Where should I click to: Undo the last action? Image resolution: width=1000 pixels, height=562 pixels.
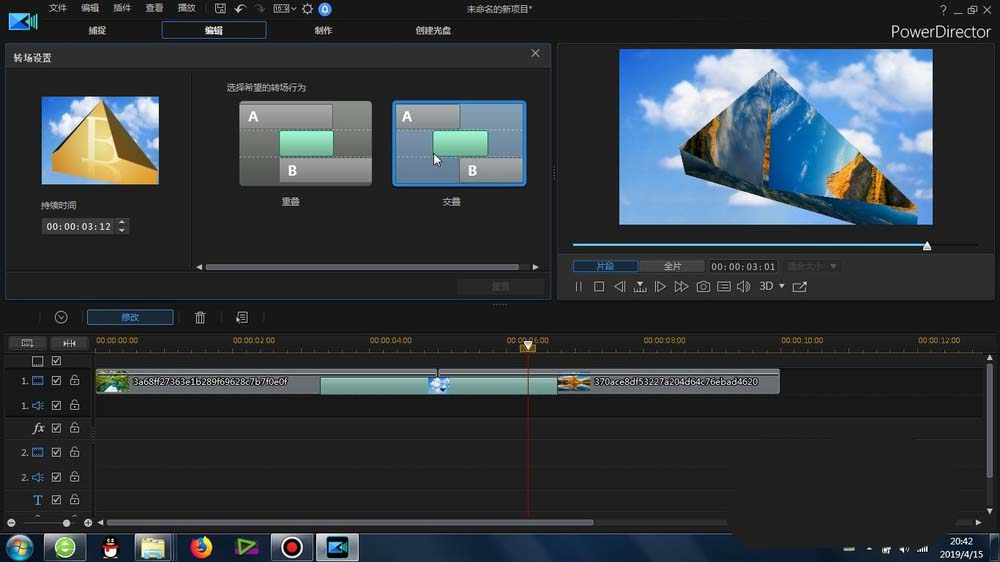[240, 9]
